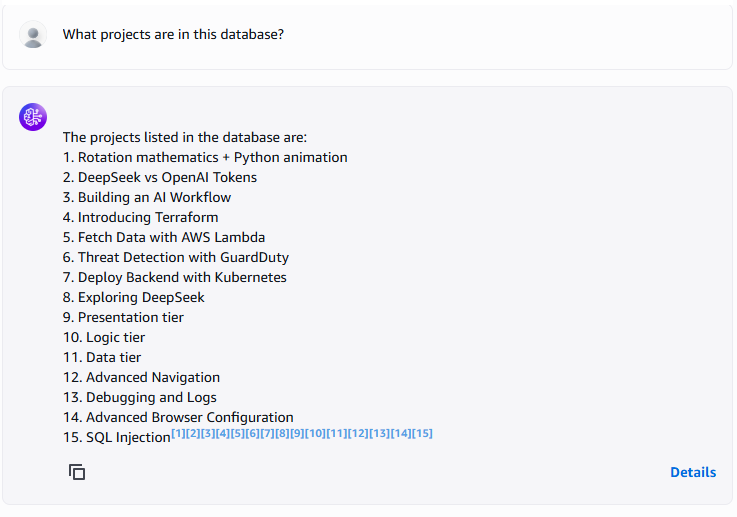Open citation reference [7]

[x=268, y=433]
